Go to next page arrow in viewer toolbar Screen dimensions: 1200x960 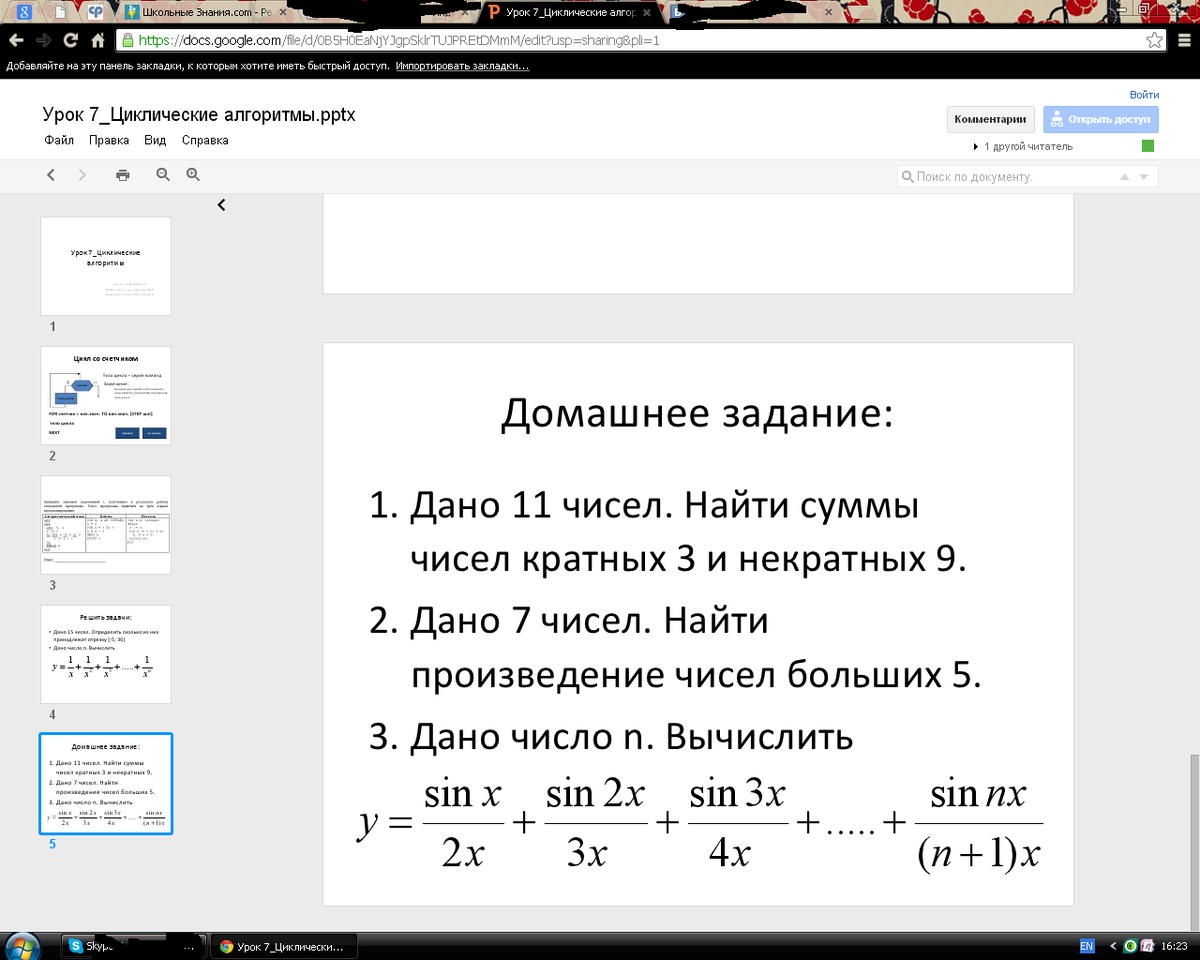(82, 175)
